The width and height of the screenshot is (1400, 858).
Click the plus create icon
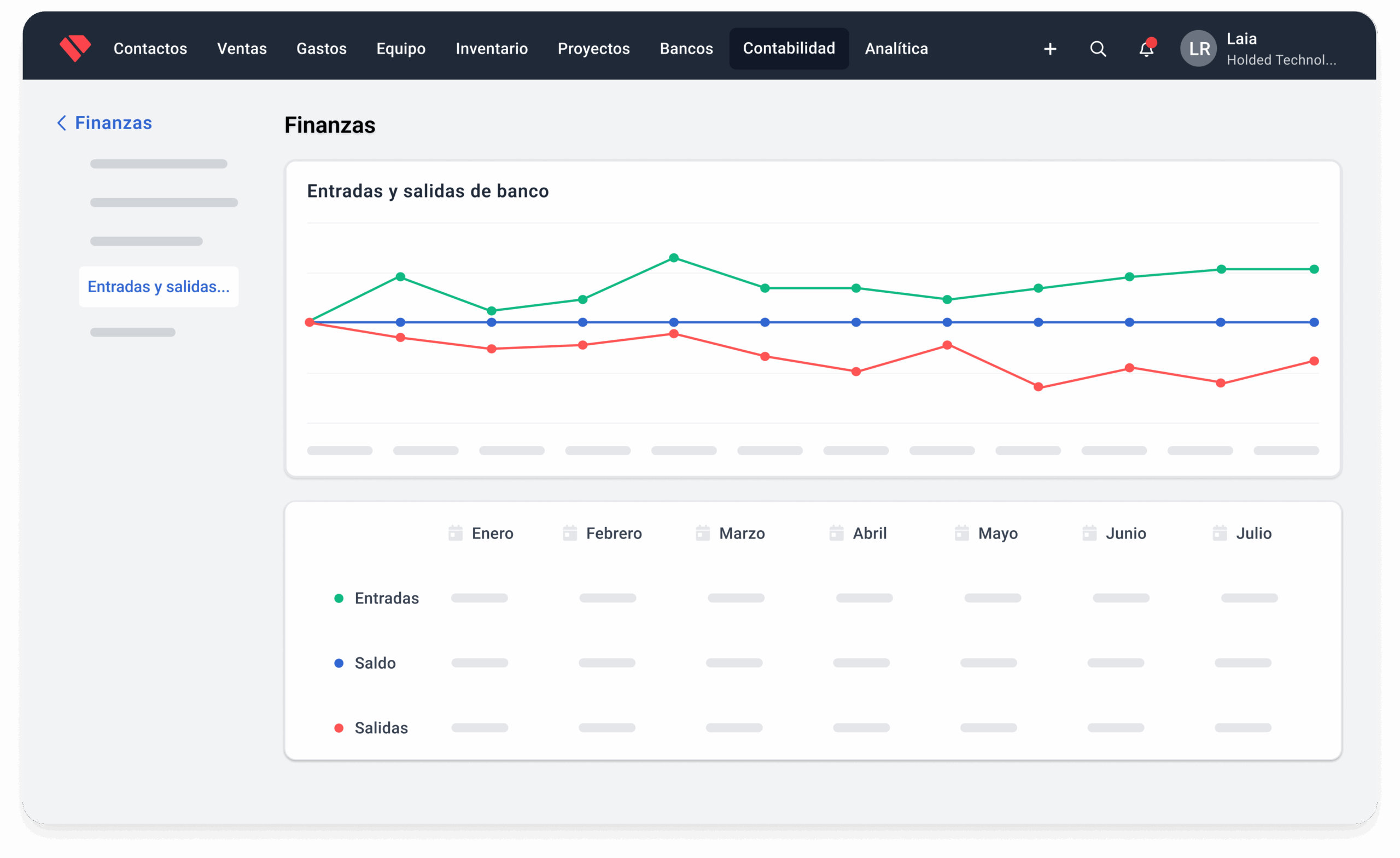pyautogui.click(x=1050, y=49)
